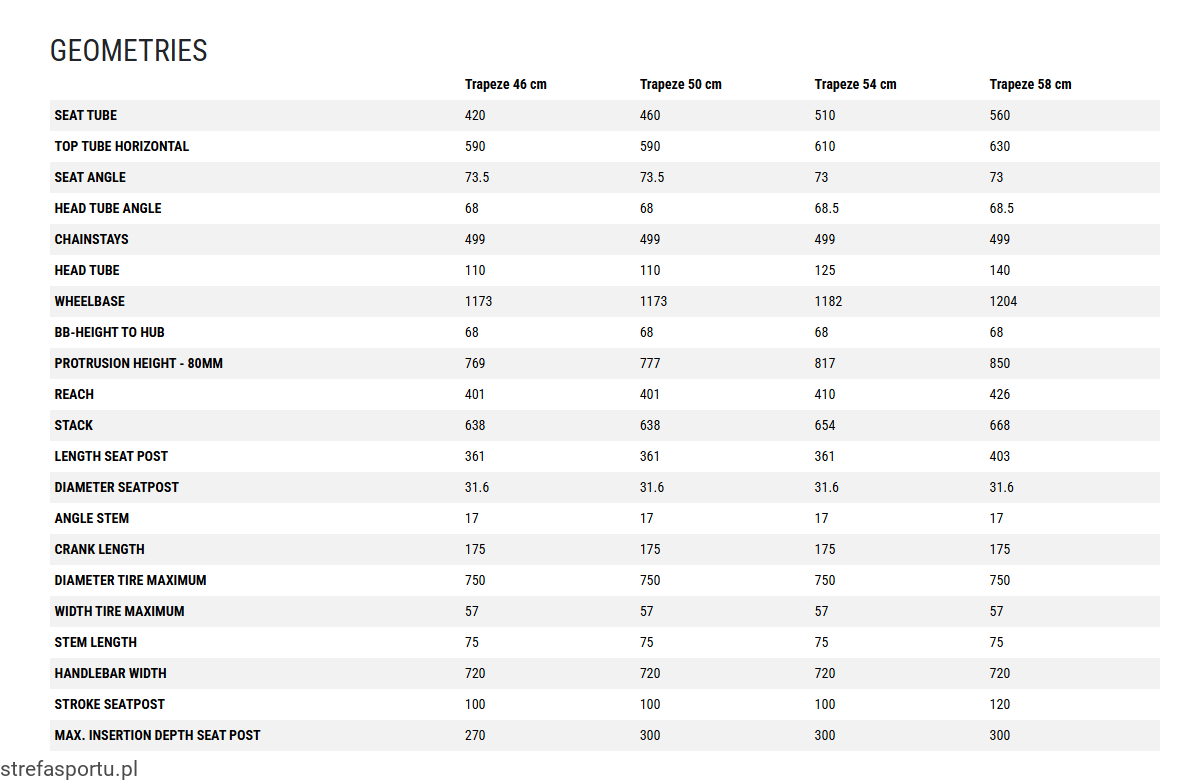Select the TOP TUBE HORIZONTAL row label
Screen dimensions: 1199x780
coord(122,146)
